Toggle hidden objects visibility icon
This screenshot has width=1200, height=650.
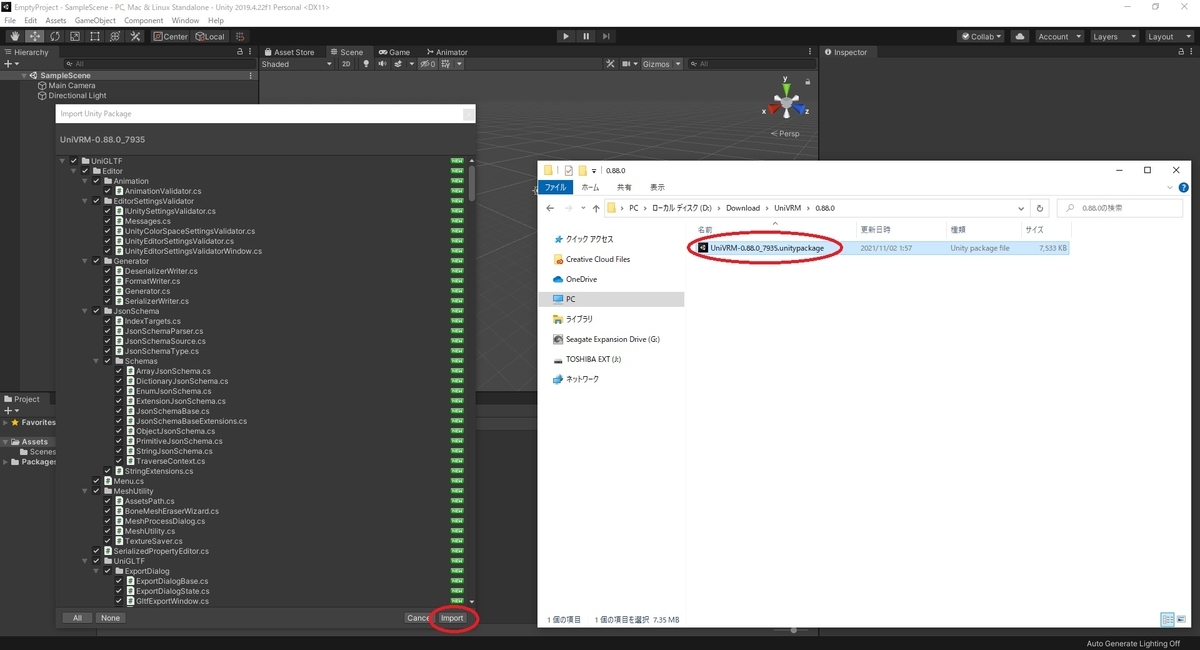tap(428, 64)
